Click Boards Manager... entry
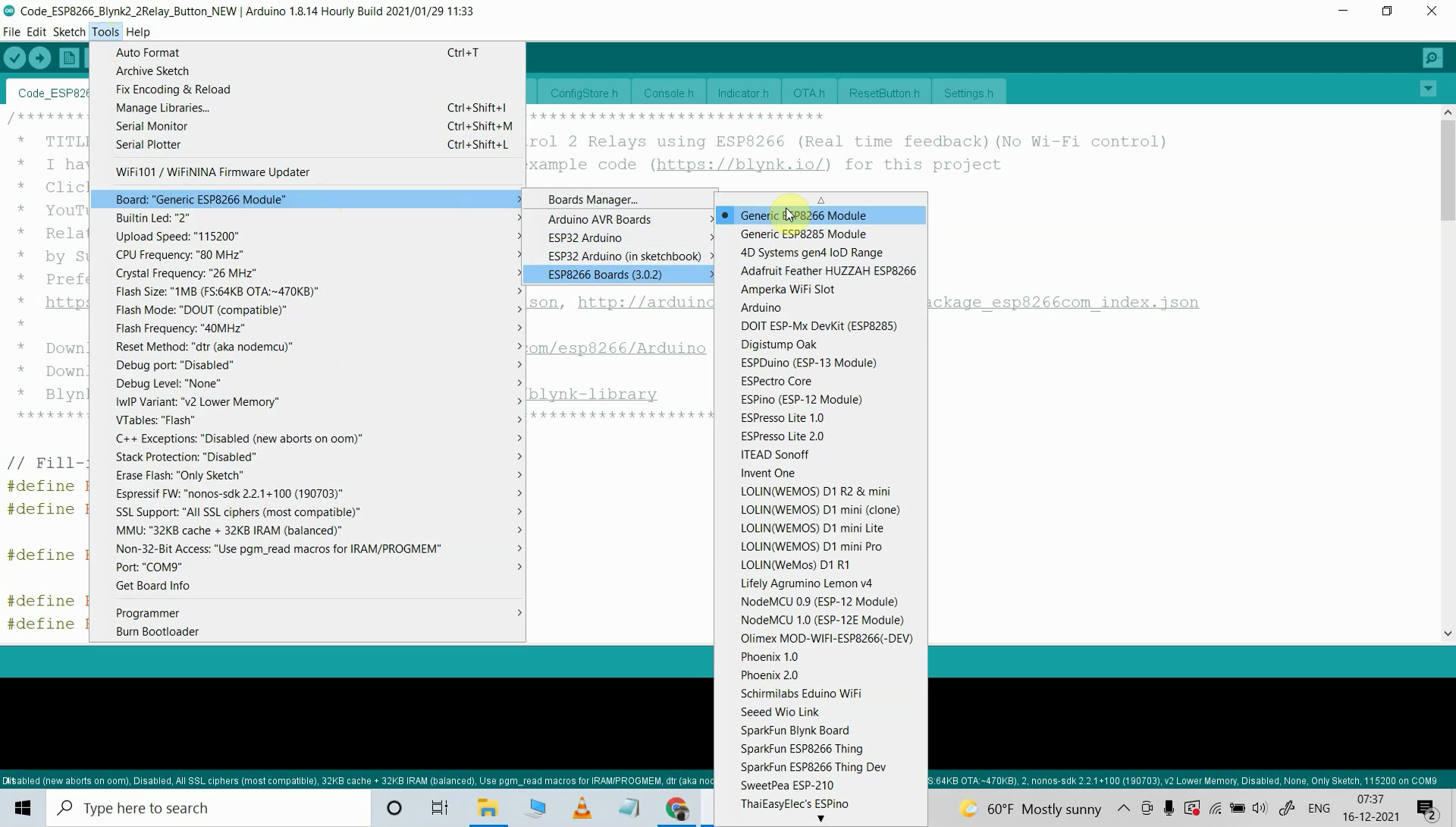This screenshot has width=1456, height=827. click(x=592, y=200)
